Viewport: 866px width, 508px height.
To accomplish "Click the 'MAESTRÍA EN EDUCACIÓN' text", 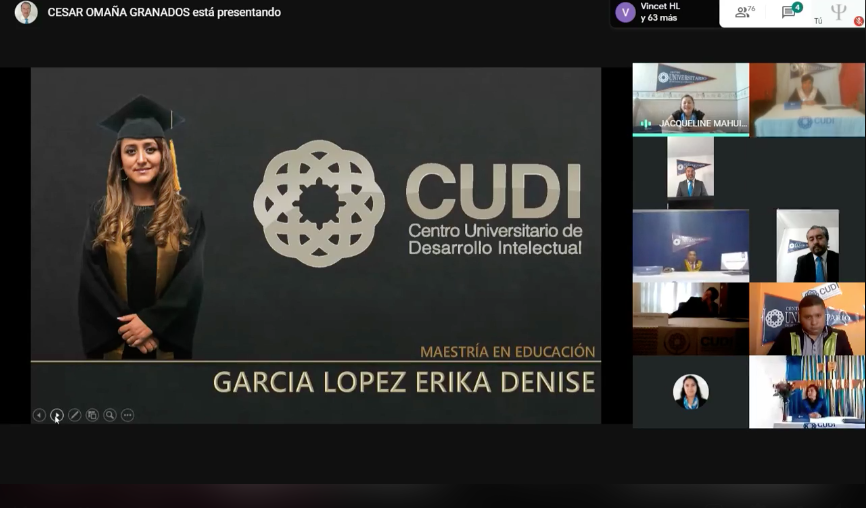I will (x=508, y=352).
